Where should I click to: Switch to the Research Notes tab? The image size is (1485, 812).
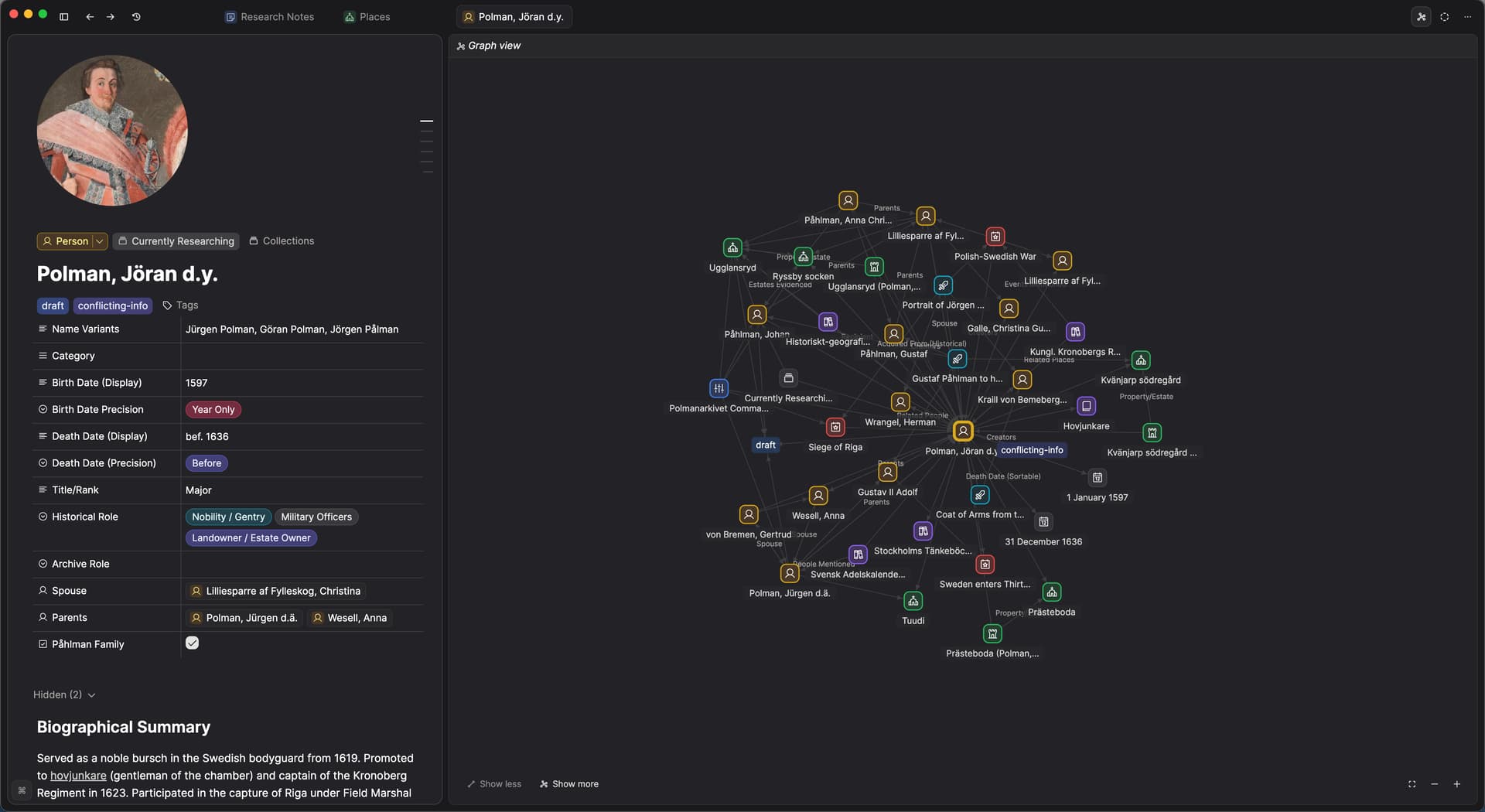tap(269, 17)
